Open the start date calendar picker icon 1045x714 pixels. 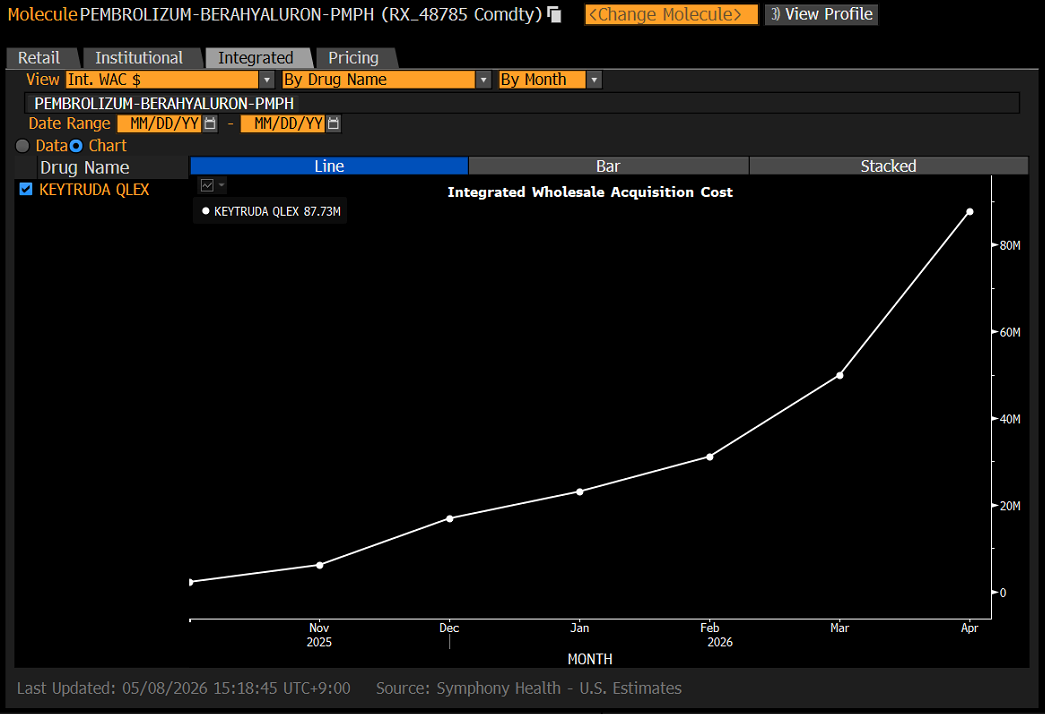(x=210, y=123)
